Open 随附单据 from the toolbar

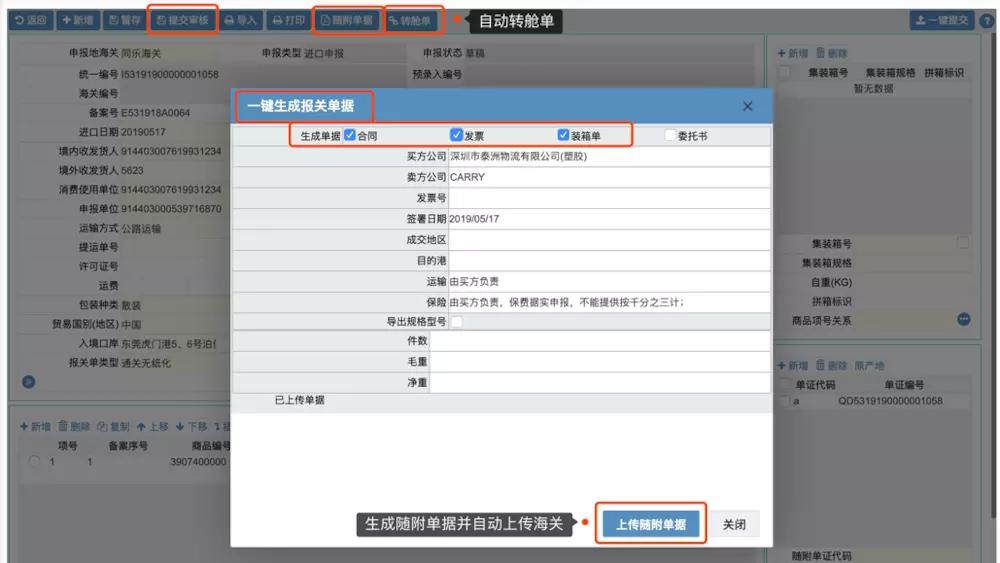[x=347, y=20]
